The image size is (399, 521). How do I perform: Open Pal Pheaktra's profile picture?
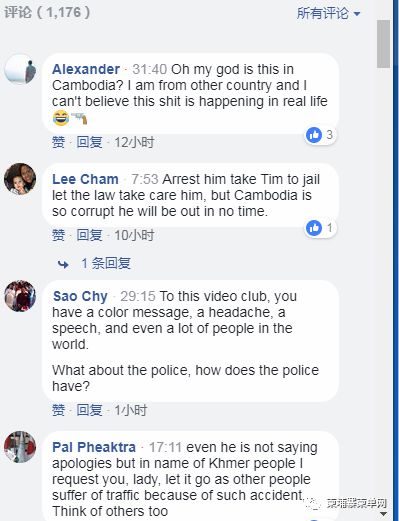click(20, 447)
